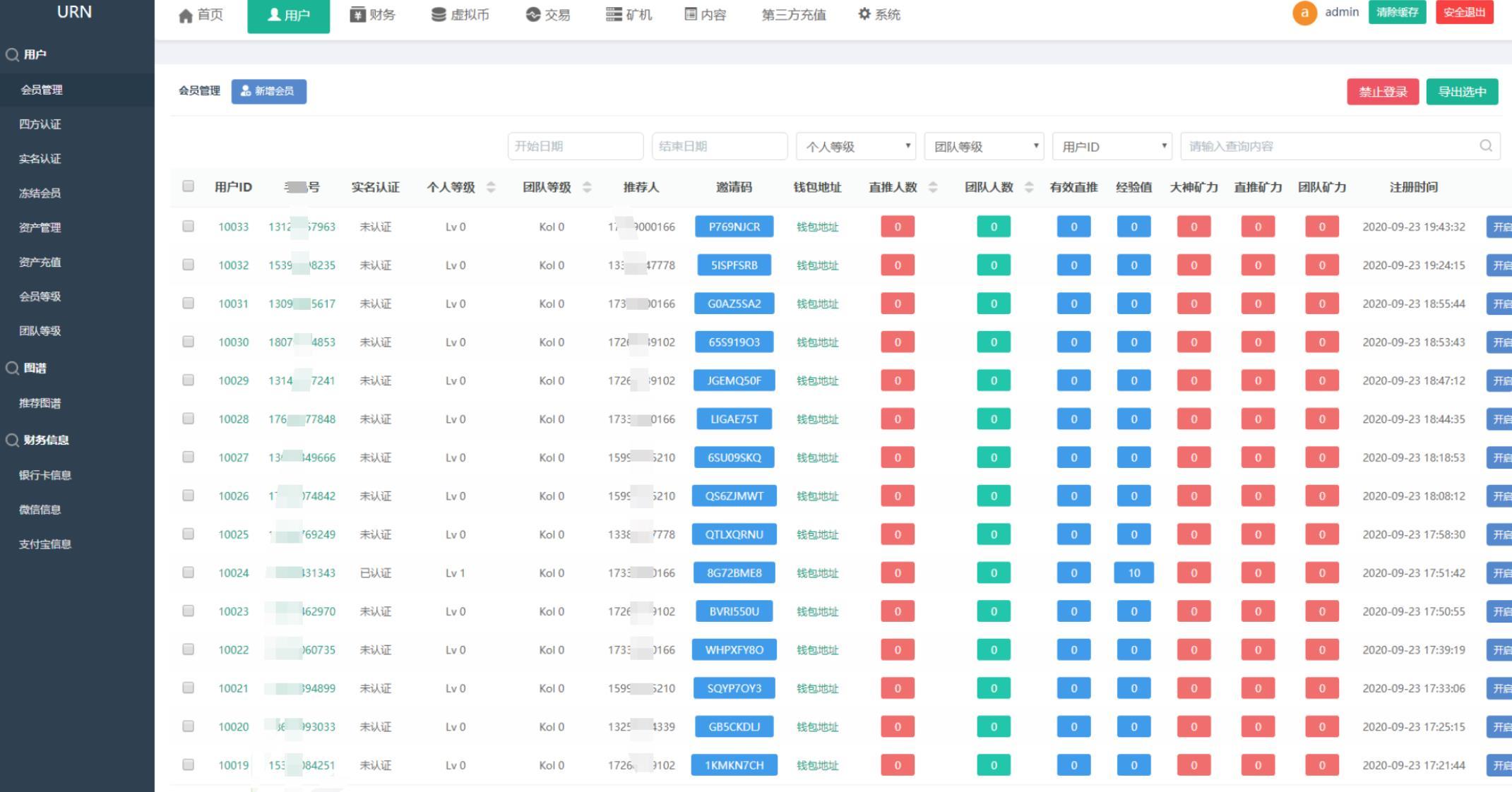Open 资产管理 in the sidebar
The image size is (1512, 792).
point(40,227)
